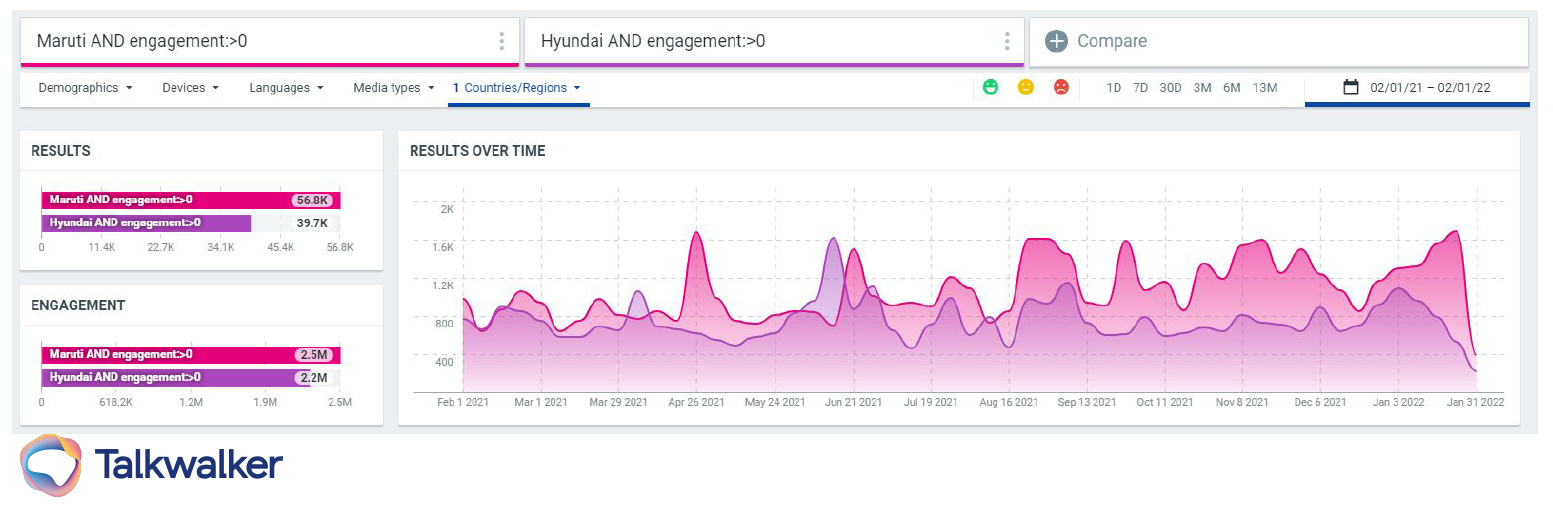Image resolution: width=1553 pixels, height=520 pixels.
Task: Expand the Demographics filter dropdown
Action: click(x=85, y=88)
